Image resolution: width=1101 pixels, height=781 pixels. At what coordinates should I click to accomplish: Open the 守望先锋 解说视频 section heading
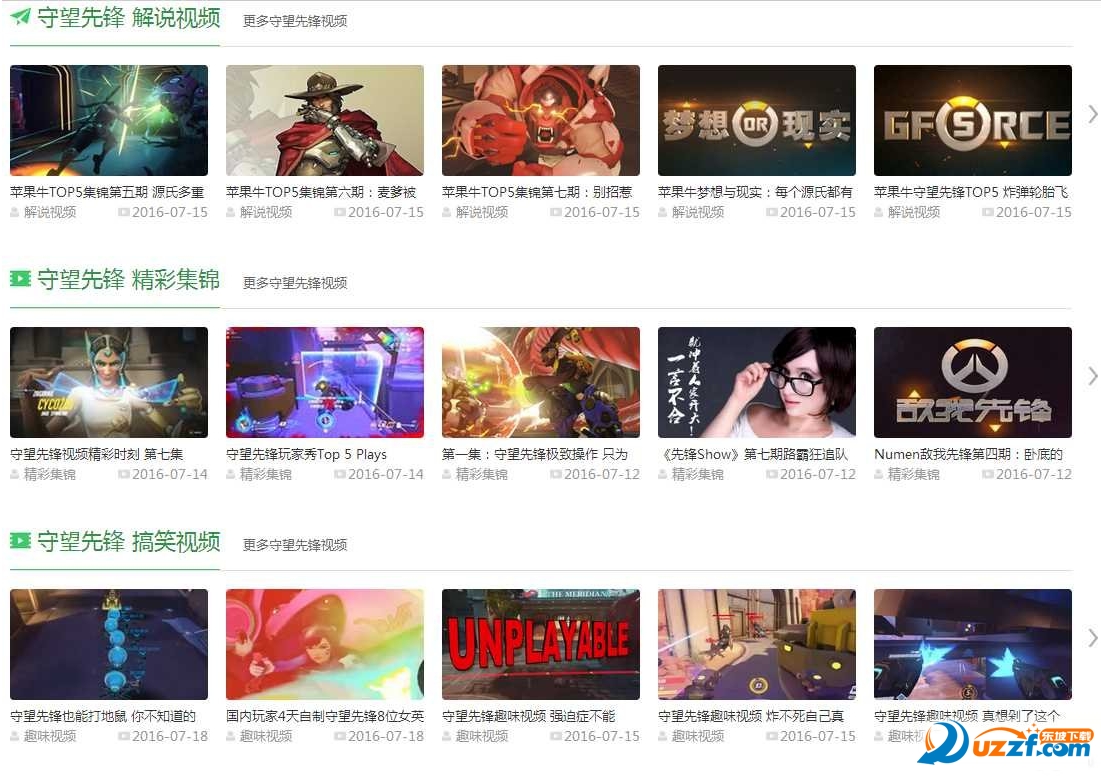[128, 18]
